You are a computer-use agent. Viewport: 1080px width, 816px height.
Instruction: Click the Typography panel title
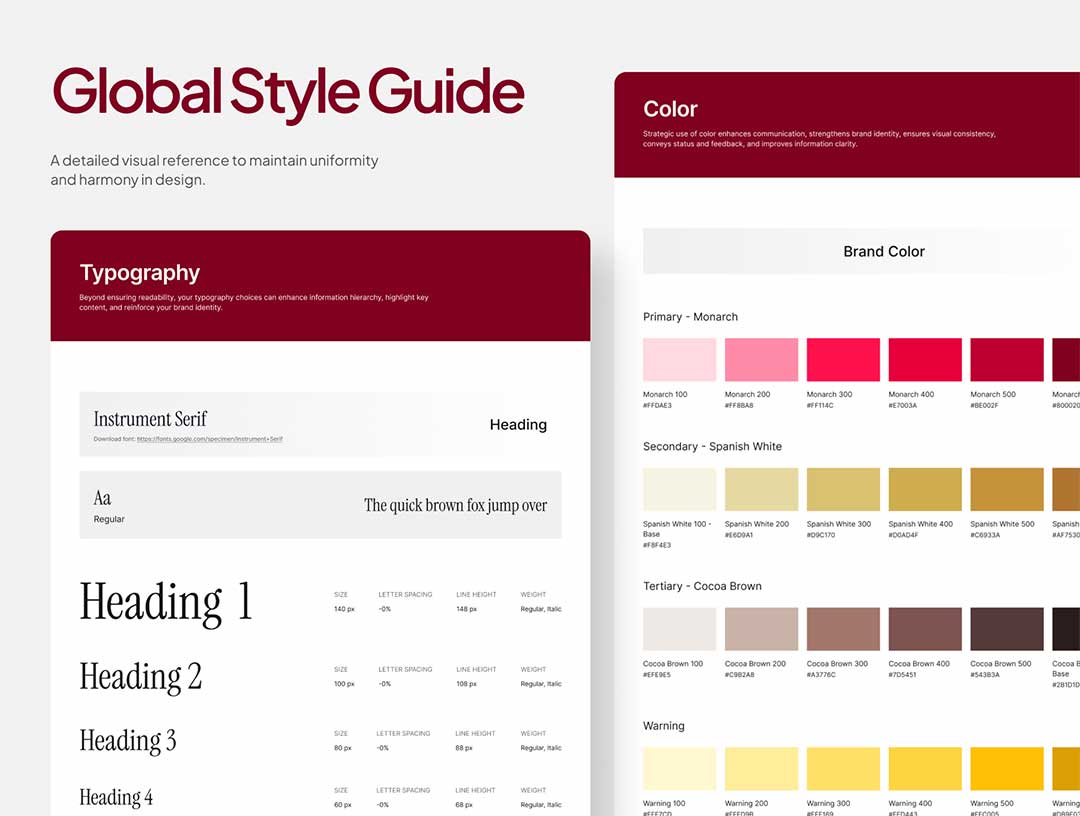[x=140, y=273]
